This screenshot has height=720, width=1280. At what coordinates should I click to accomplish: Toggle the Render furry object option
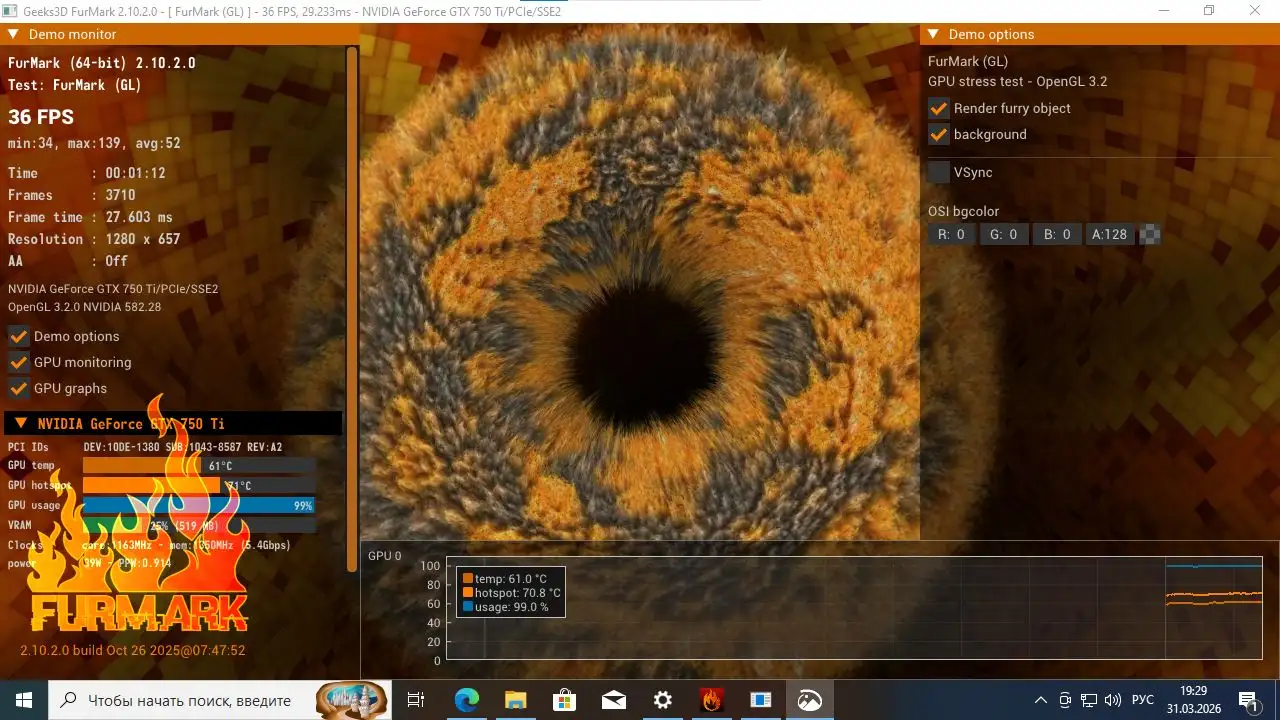(938, 108)
